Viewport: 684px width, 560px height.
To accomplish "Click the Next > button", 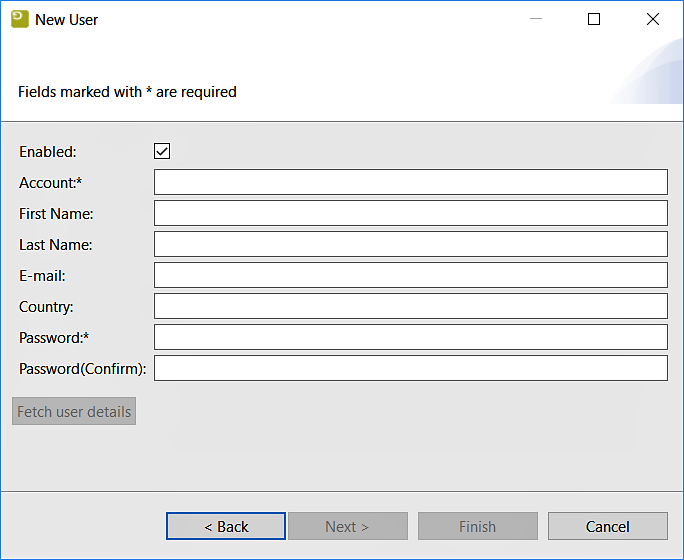I will tap(347, 526).
